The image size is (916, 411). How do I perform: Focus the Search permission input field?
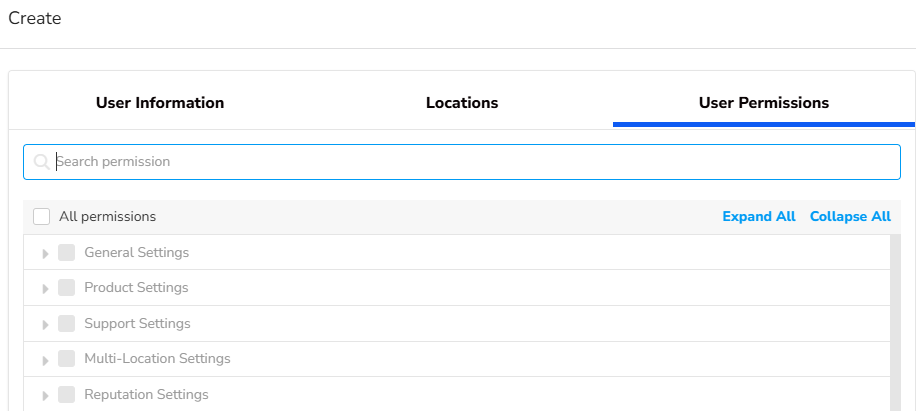[x=470, y=162]
